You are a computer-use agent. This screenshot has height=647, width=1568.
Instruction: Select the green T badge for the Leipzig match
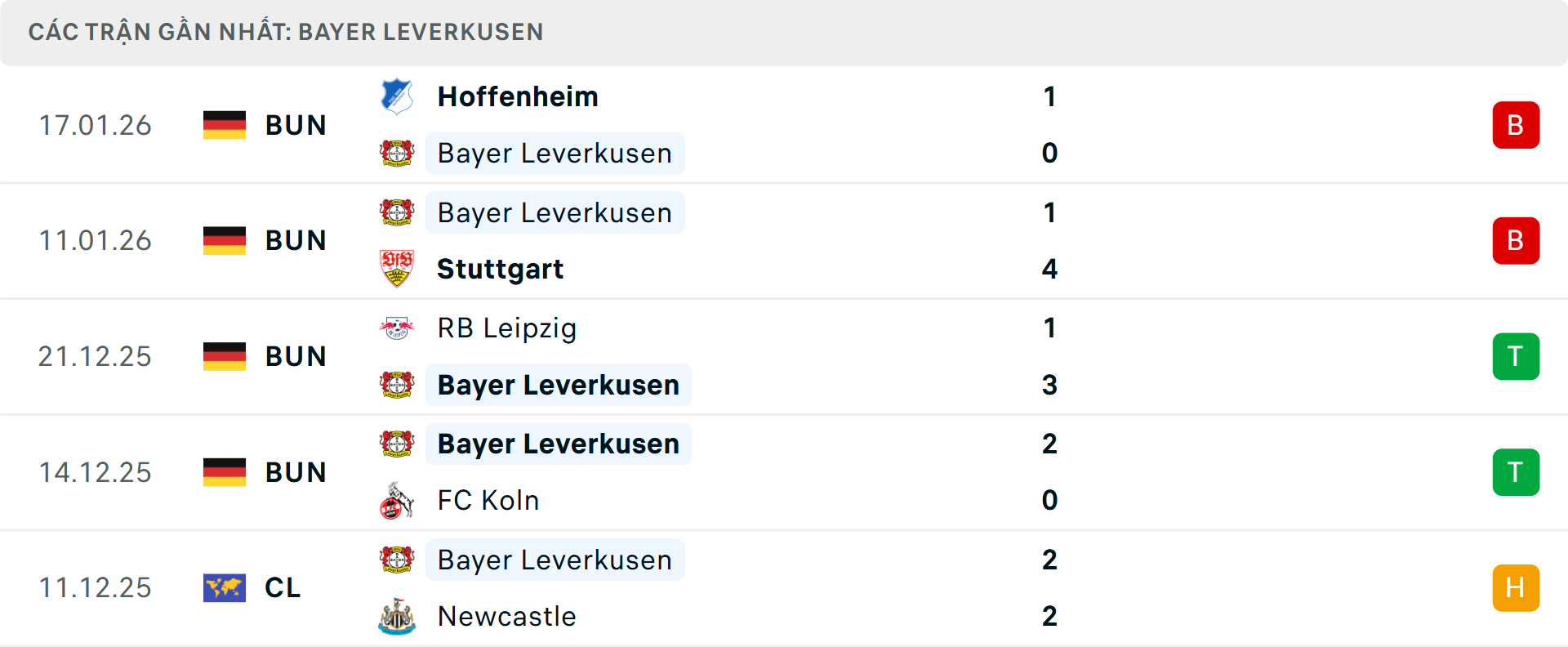(1516, 356)
